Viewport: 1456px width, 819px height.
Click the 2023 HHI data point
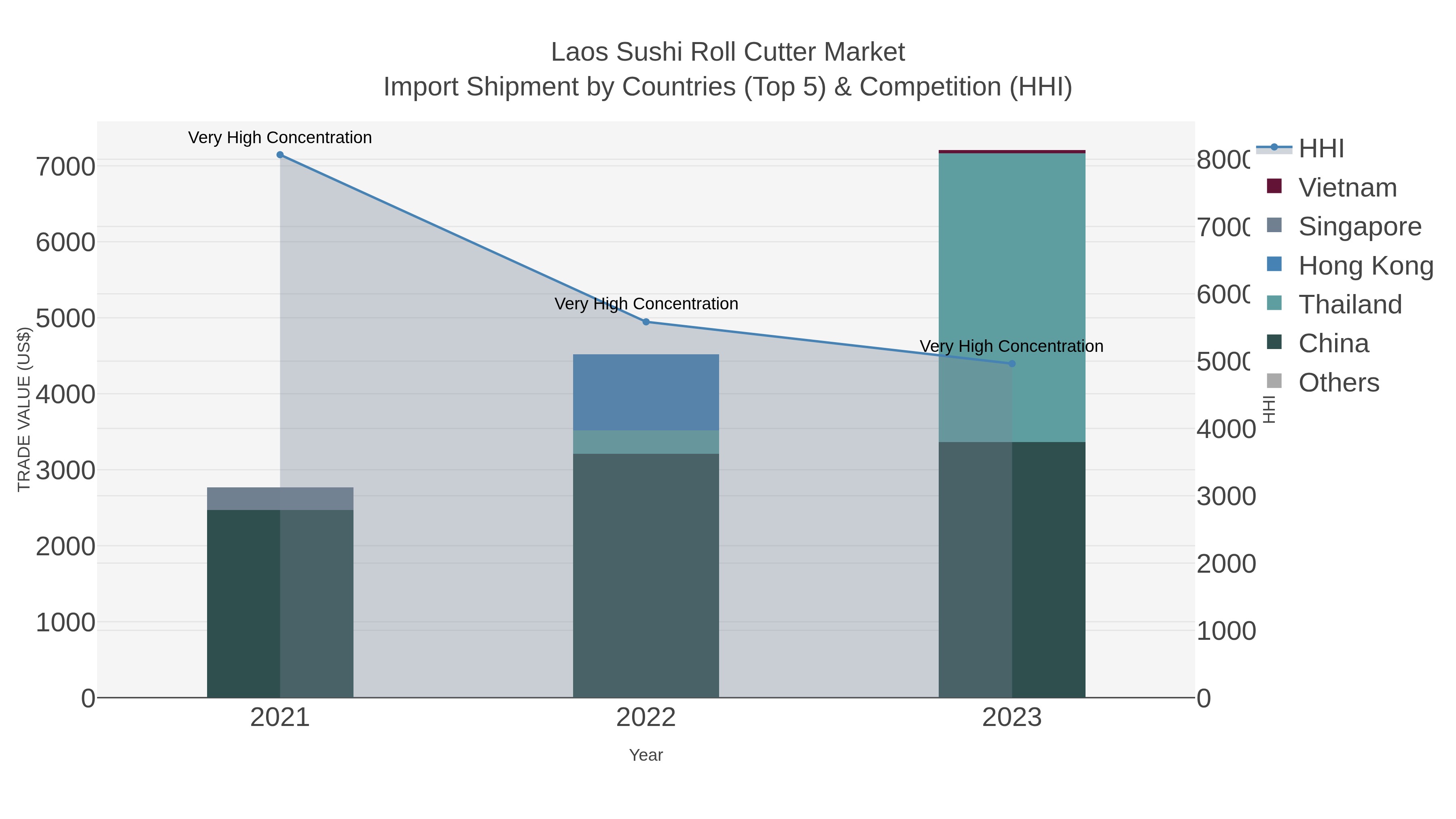(1012, 364)
